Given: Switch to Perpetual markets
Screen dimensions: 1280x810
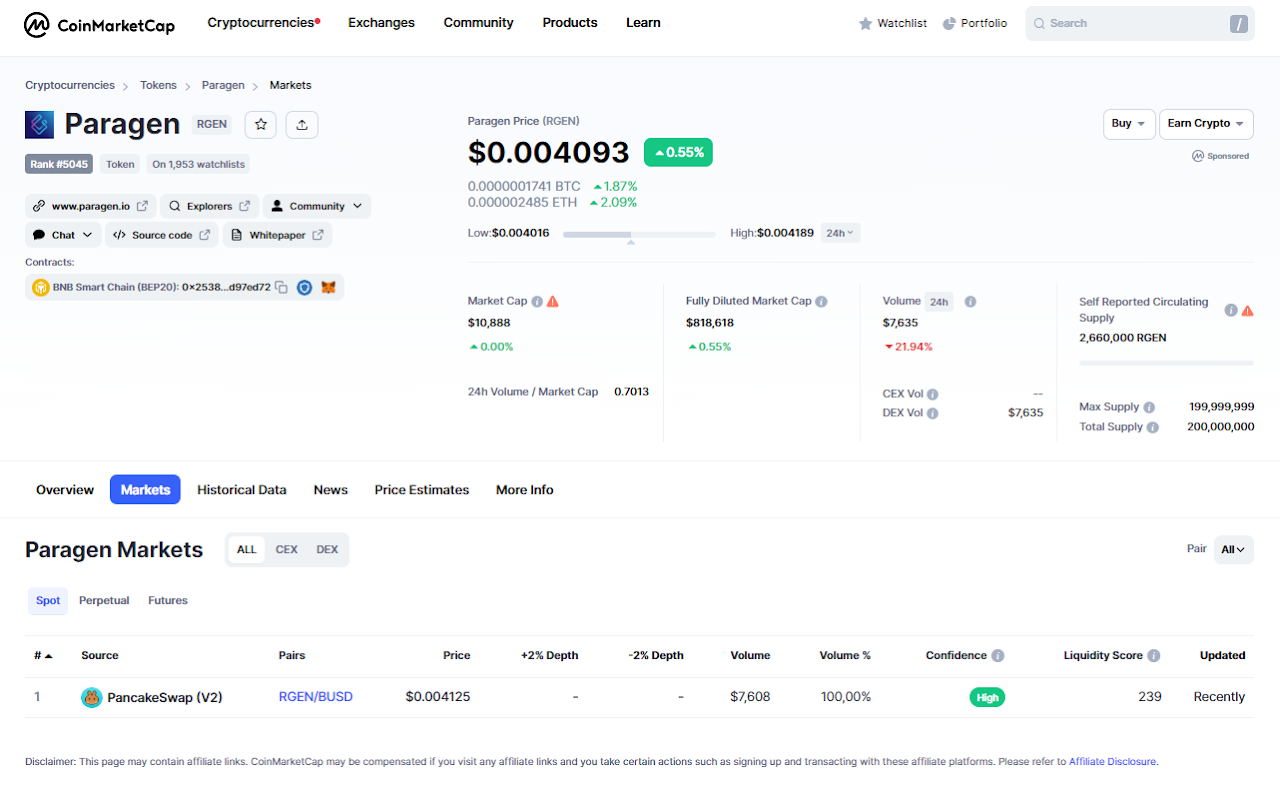Looking at the screenshot, I should tap(104, 601).
